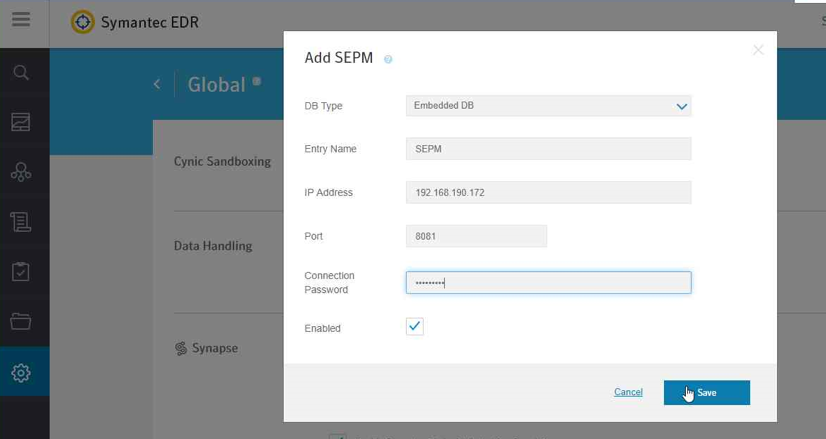Image resolution: width=826 pixels, height=439 pixels.
Task: Click the Synapse icon in the settings list
Action: coord(181,348)
